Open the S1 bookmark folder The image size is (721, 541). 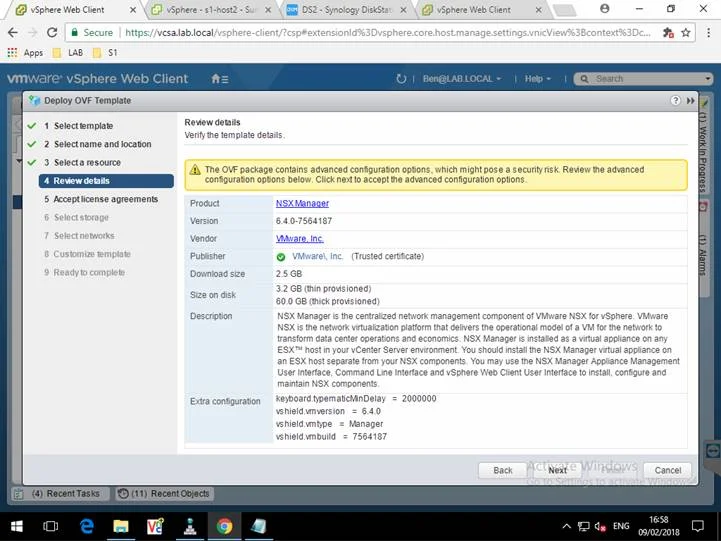pos(105,52)
